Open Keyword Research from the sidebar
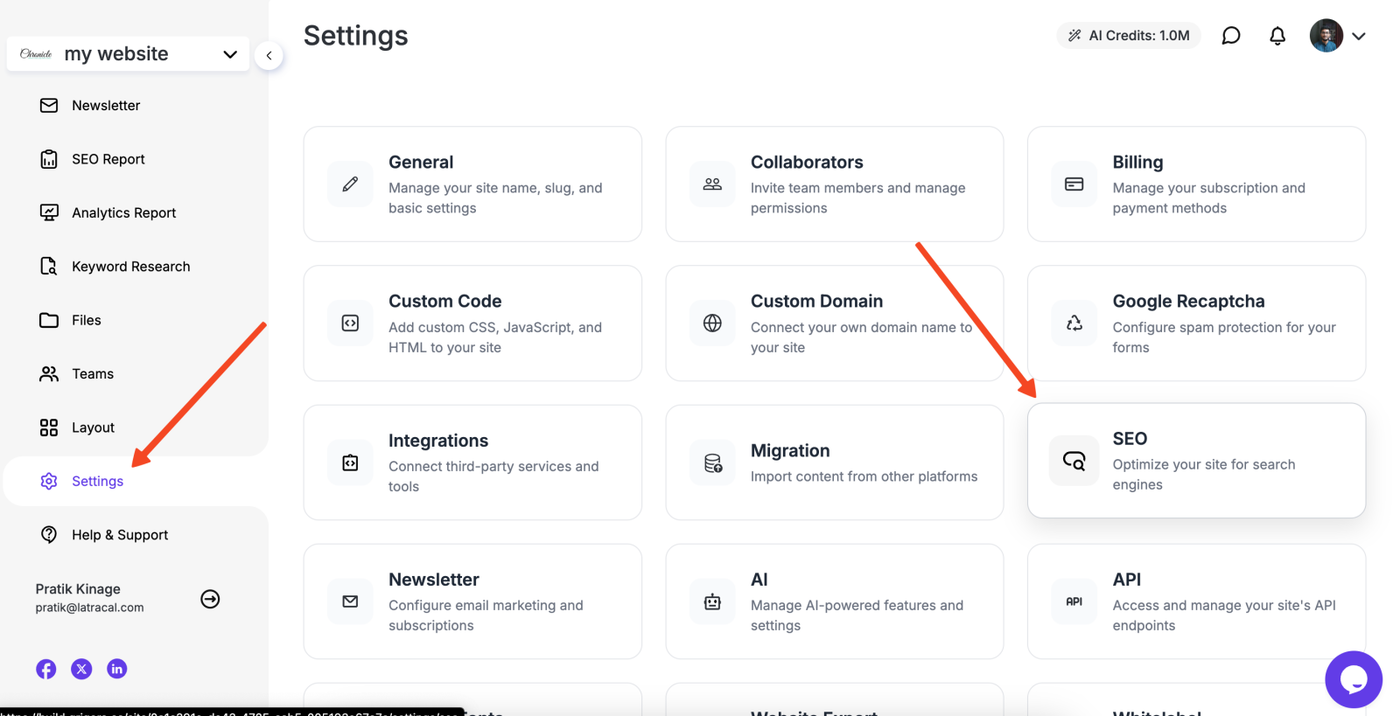This screenshot has width=1400, height=716. pyautogui.click(x=130, y=266)
